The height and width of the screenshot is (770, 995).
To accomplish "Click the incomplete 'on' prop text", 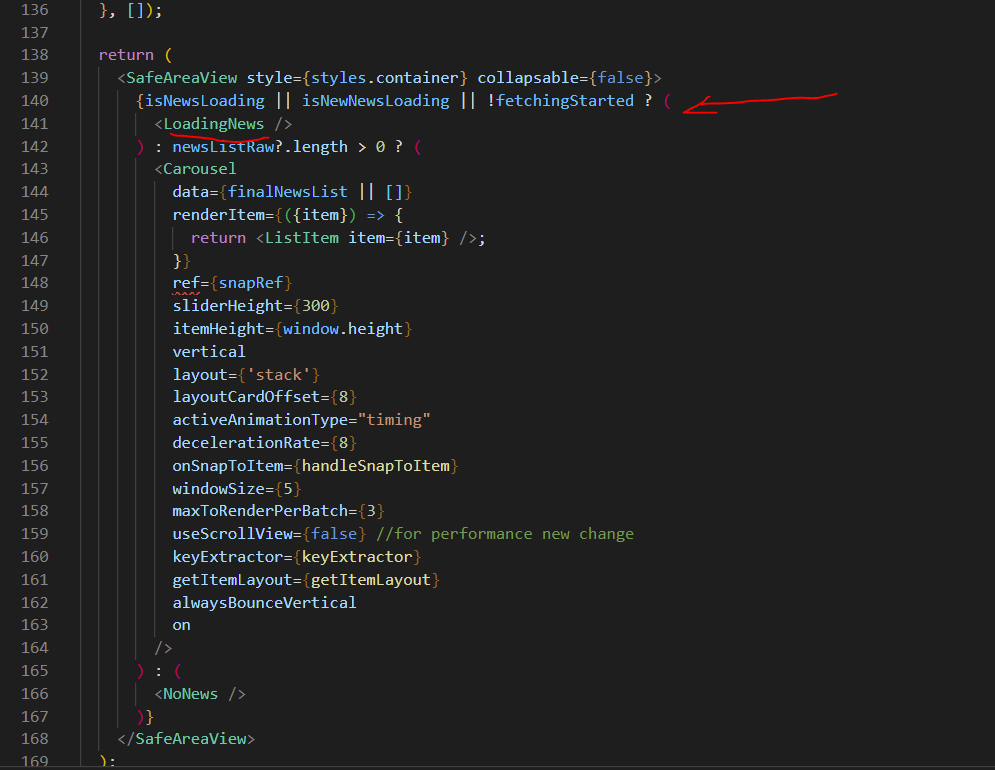I will (181, 625).
